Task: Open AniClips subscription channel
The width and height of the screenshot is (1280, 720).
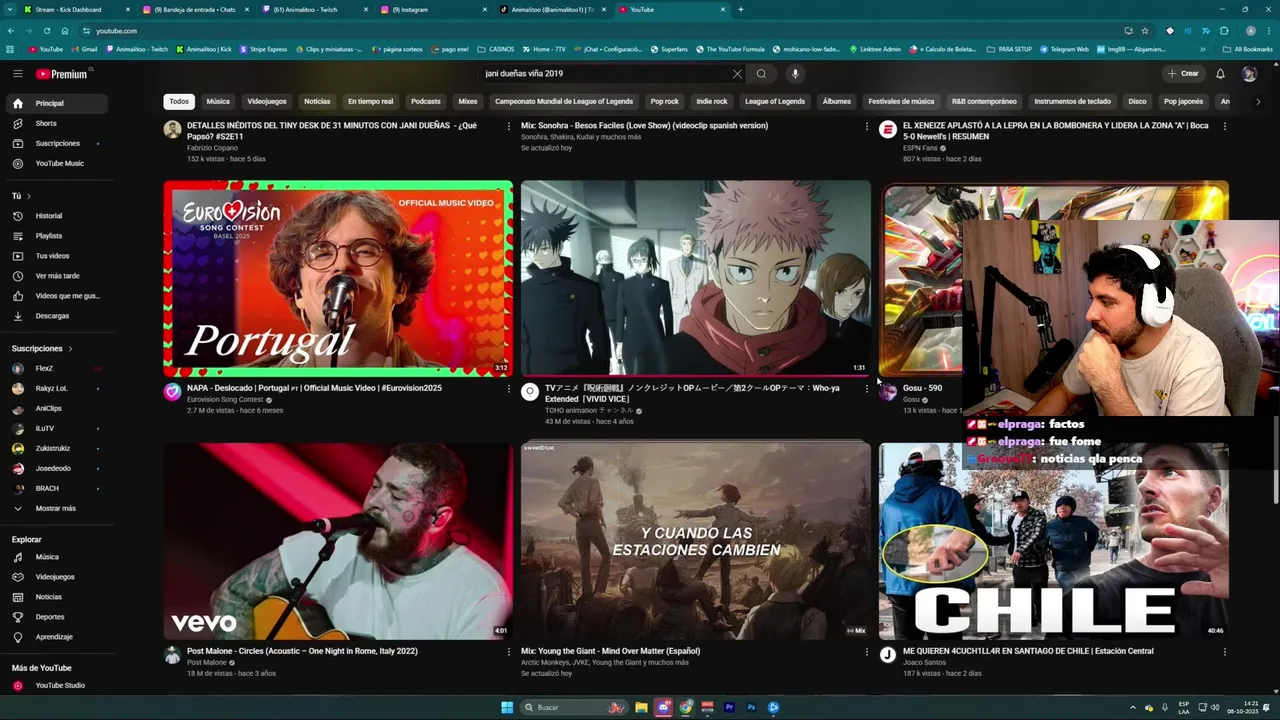Action: point(55,409)
